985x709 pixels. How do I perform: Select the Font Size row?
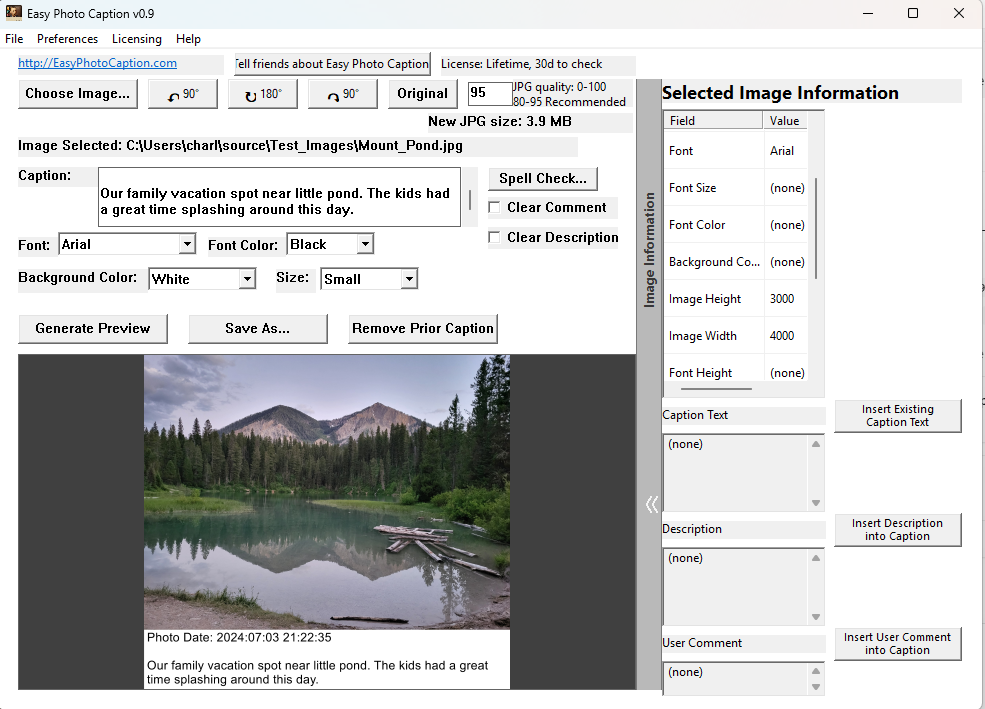pos(736,188)
